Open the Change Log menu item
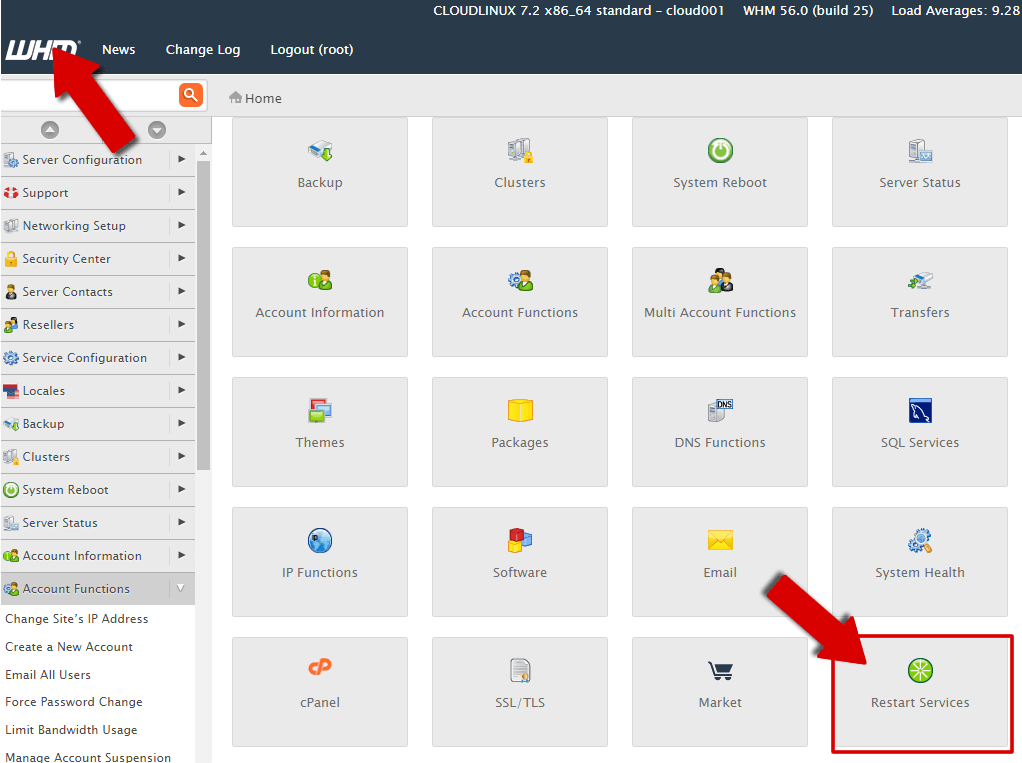The width and height of the screenshot is (1022, 763). coord(203,50)
